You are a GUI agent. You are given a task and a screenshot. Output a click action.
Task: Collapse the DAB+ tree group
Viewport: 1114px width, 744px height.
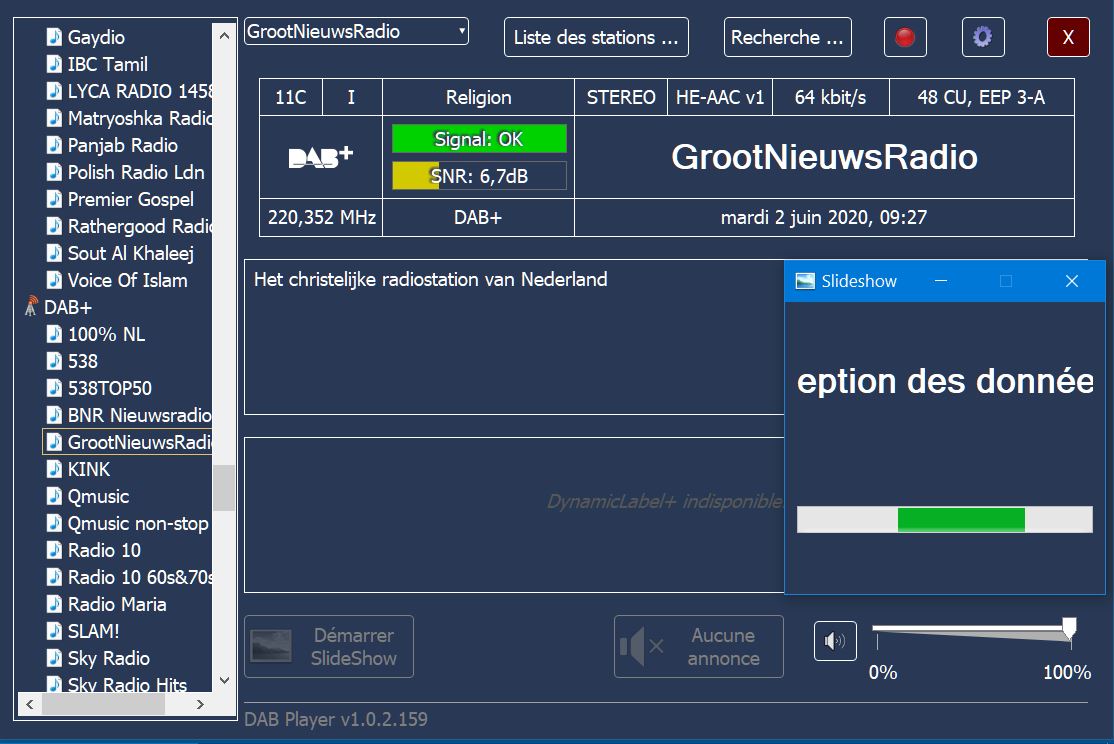click(x=67, y=307)
